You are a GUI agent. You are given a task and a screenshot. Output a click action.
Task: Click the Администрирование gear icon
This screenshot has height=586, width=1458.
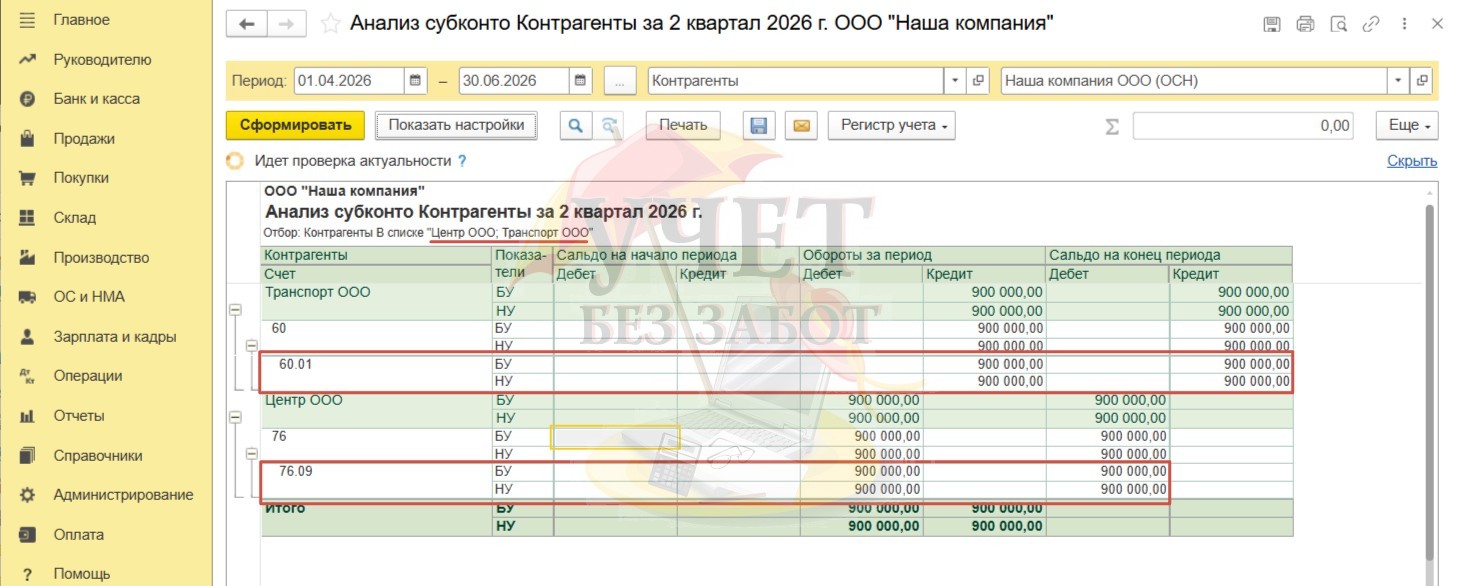click(x=28, y=495)
